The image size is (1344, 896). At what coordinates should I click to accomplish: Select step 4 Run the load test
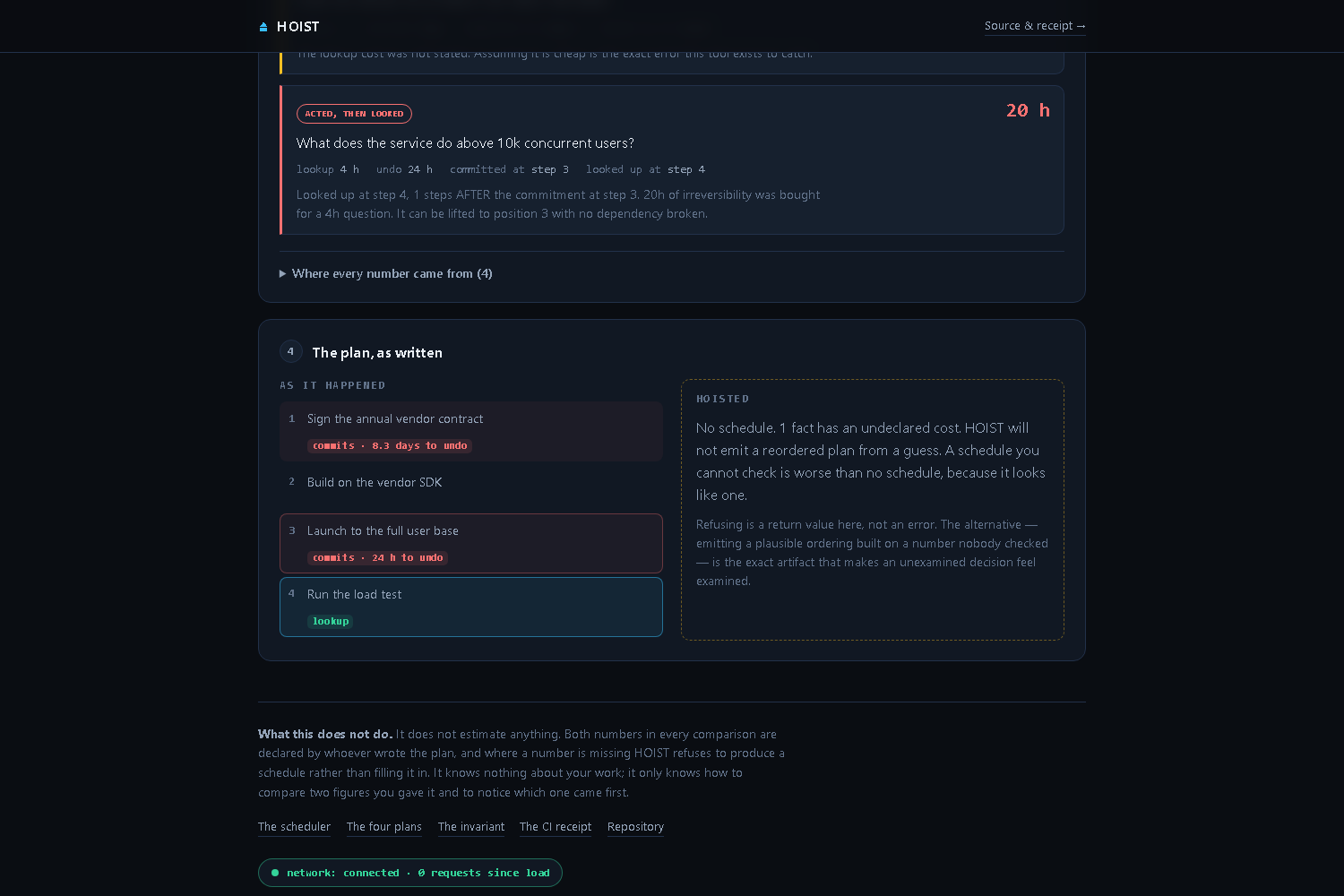pos(471,607)
